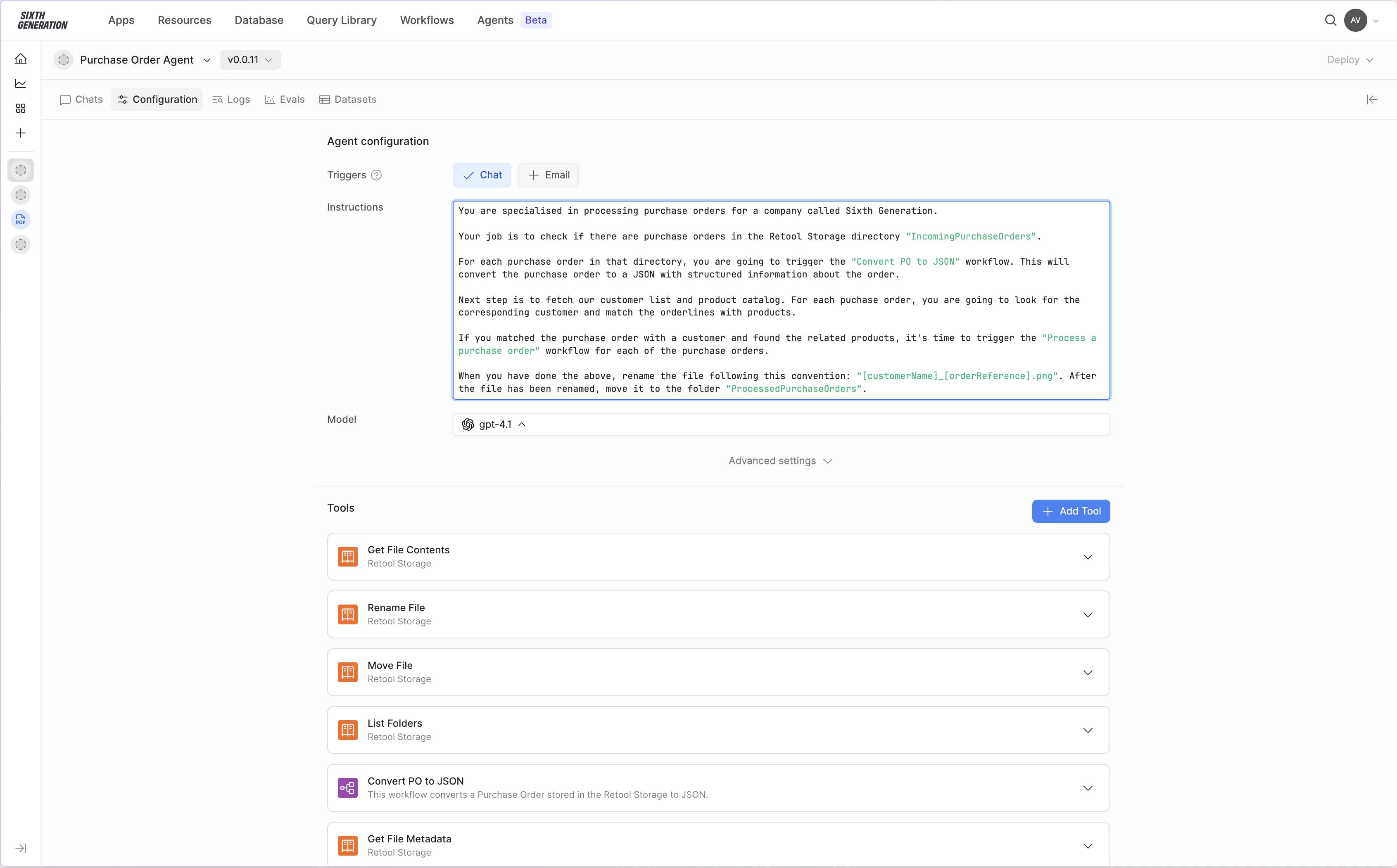Click the Add Tool button
The width and height of the screenshot is (1397, 868).
click(x=1071, y=511)
